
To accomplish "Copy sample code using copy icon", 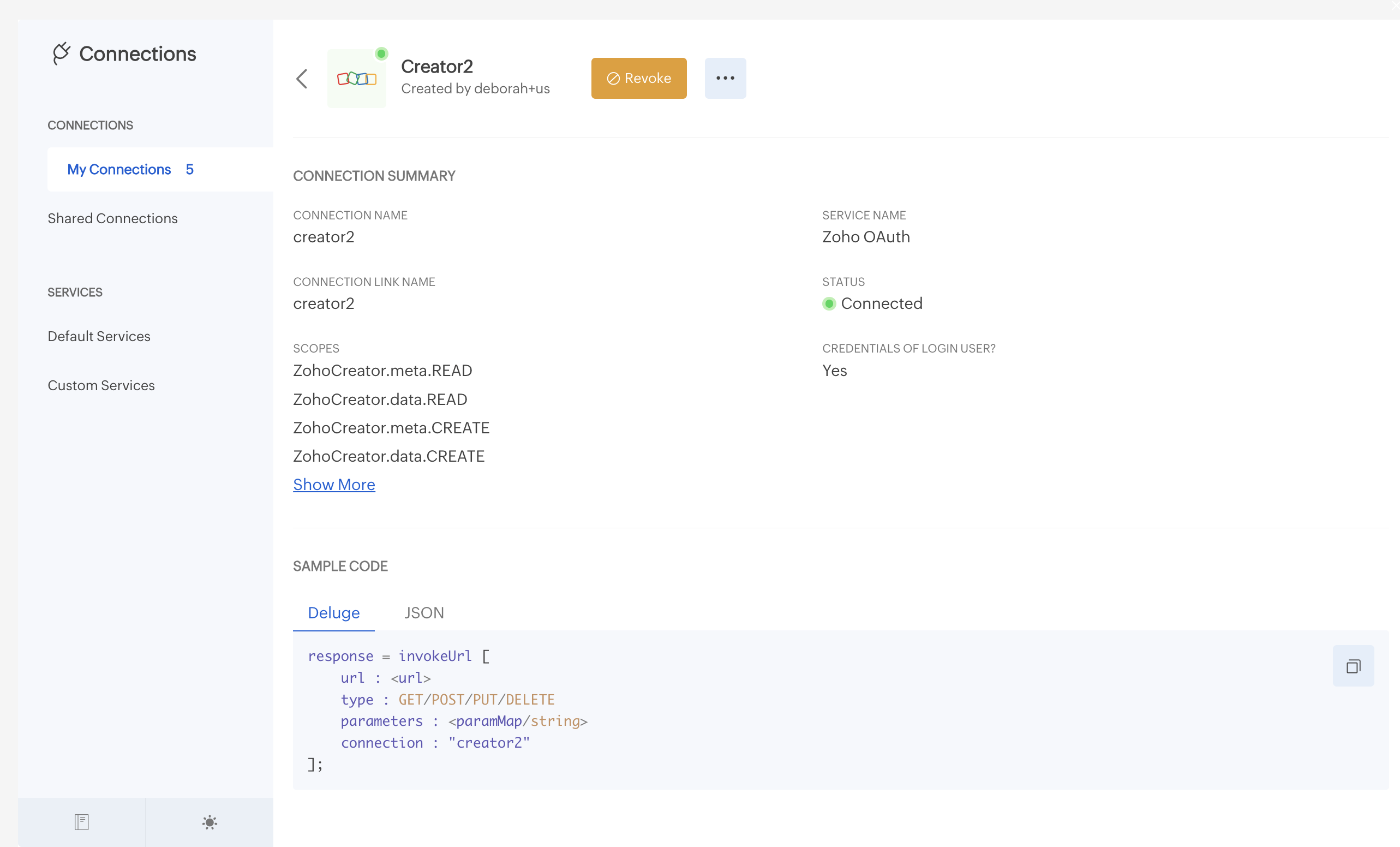I will [1353, 666].
